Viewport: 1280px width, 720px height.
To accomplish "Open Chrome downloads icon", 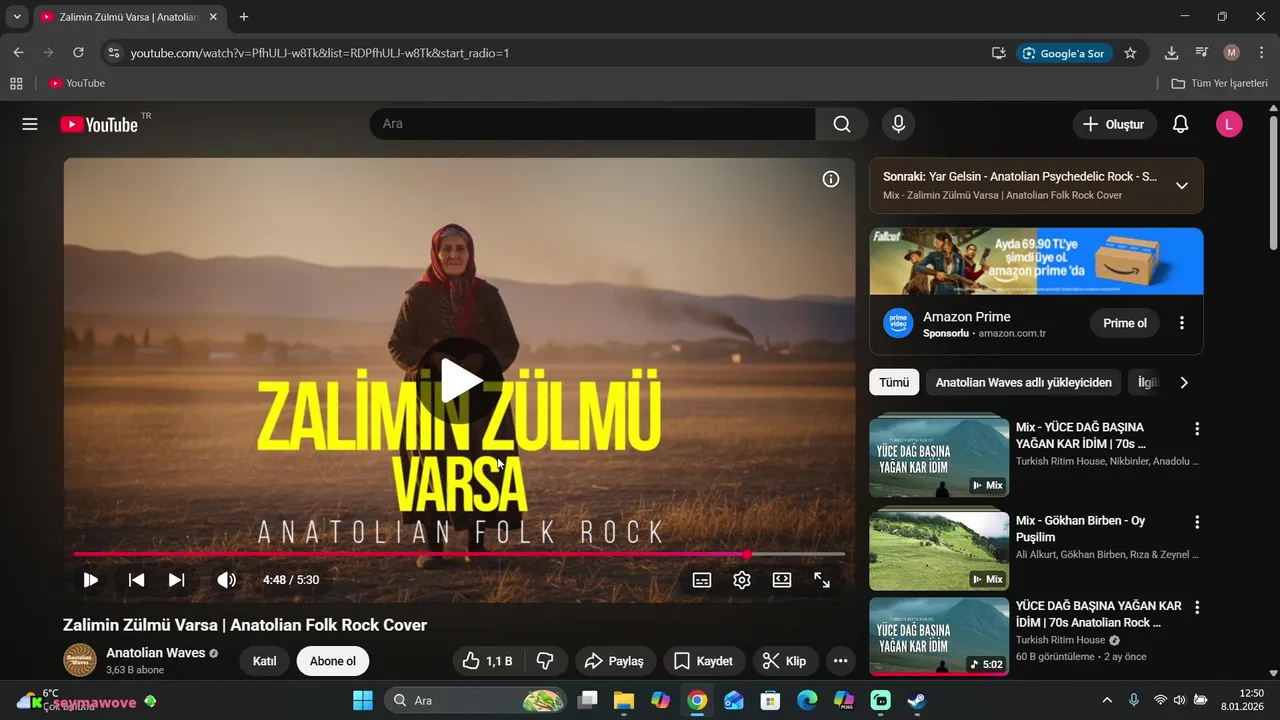I will tap(1171, 53).
